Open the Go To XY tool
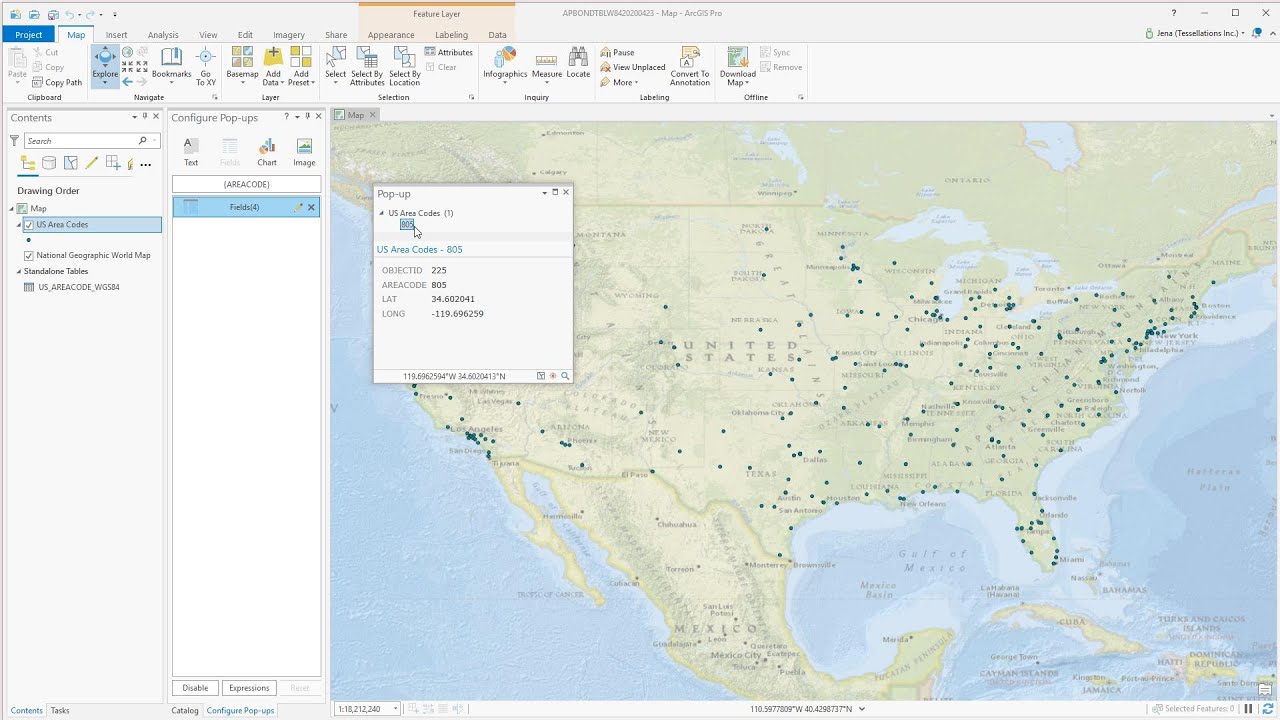This screenshot has height=720, width=1280. pos(206,66)
